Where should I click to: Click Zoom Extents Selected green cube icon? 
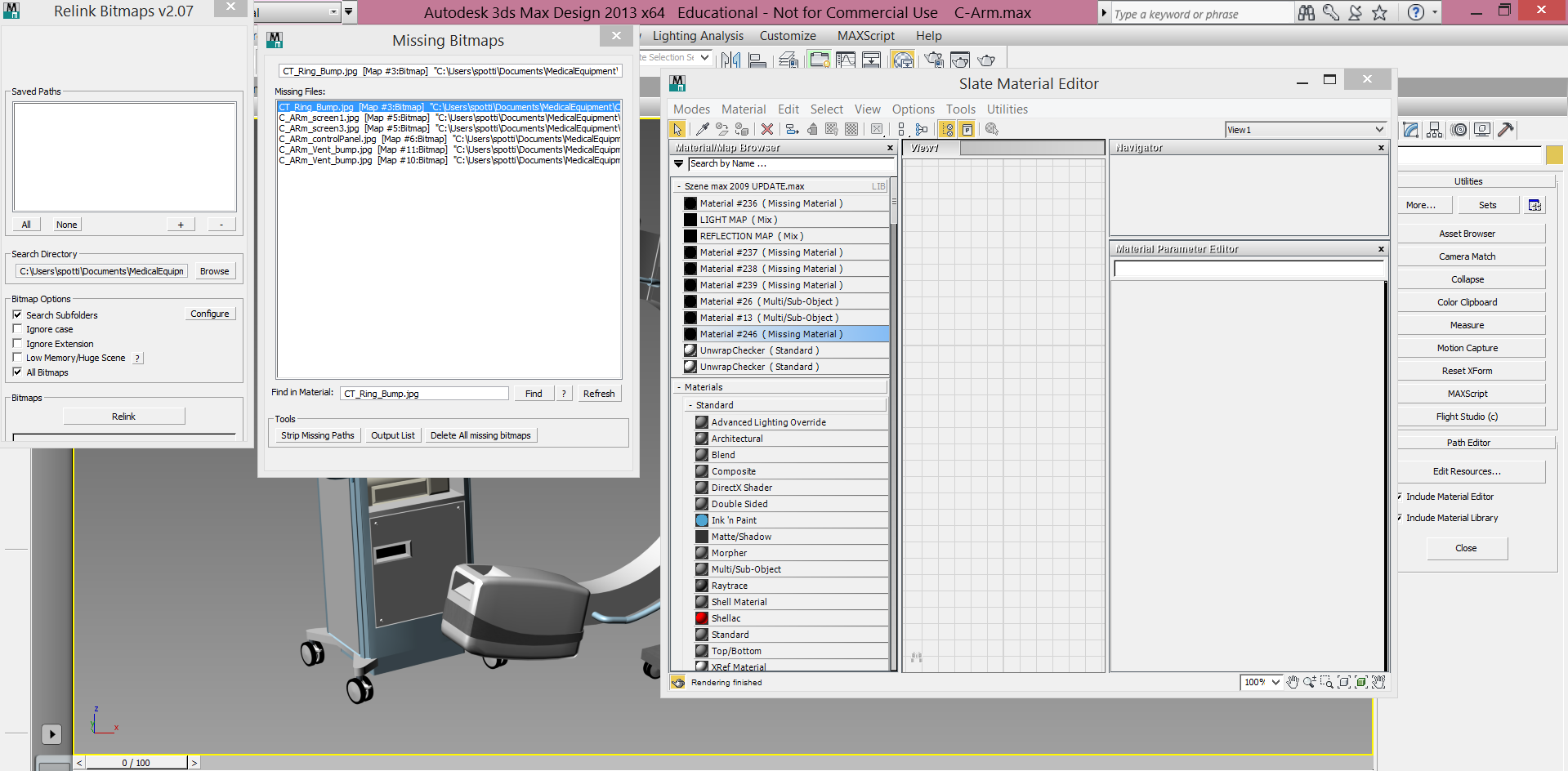tap(1361, 682)
